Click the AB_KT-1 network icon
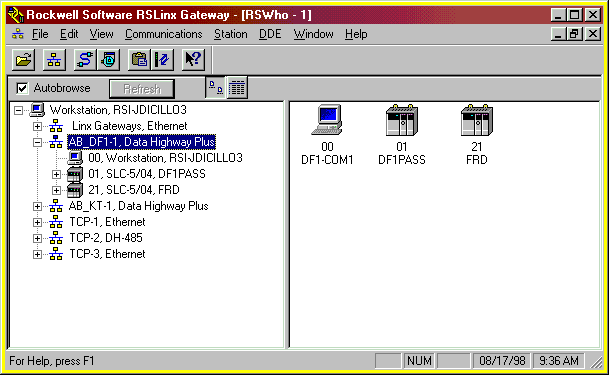The image size is (612, 377). coord(56,206)
